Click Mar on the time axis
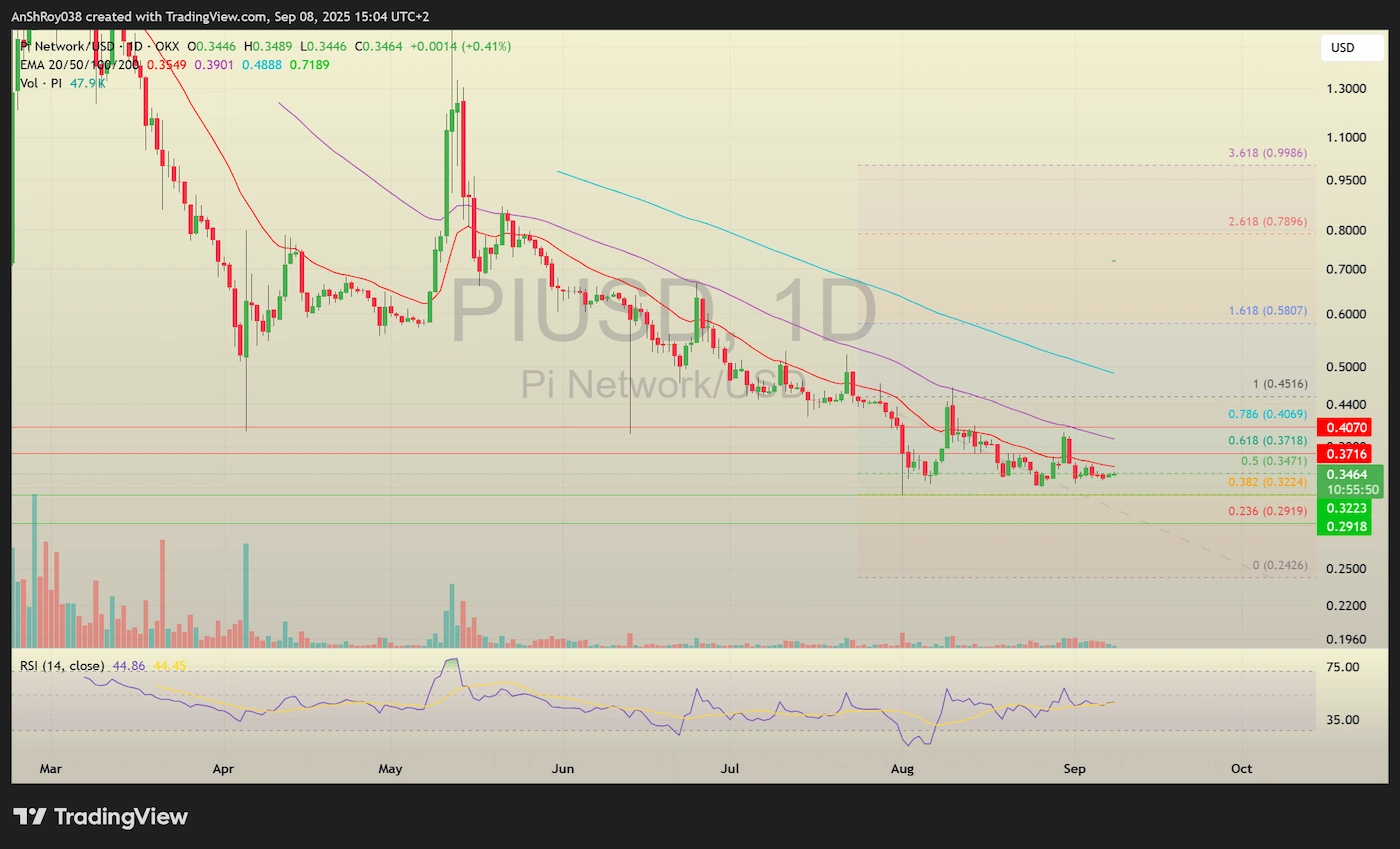Image resolution: width=1400 pixels, height=849 pixels. click(49, 769)
